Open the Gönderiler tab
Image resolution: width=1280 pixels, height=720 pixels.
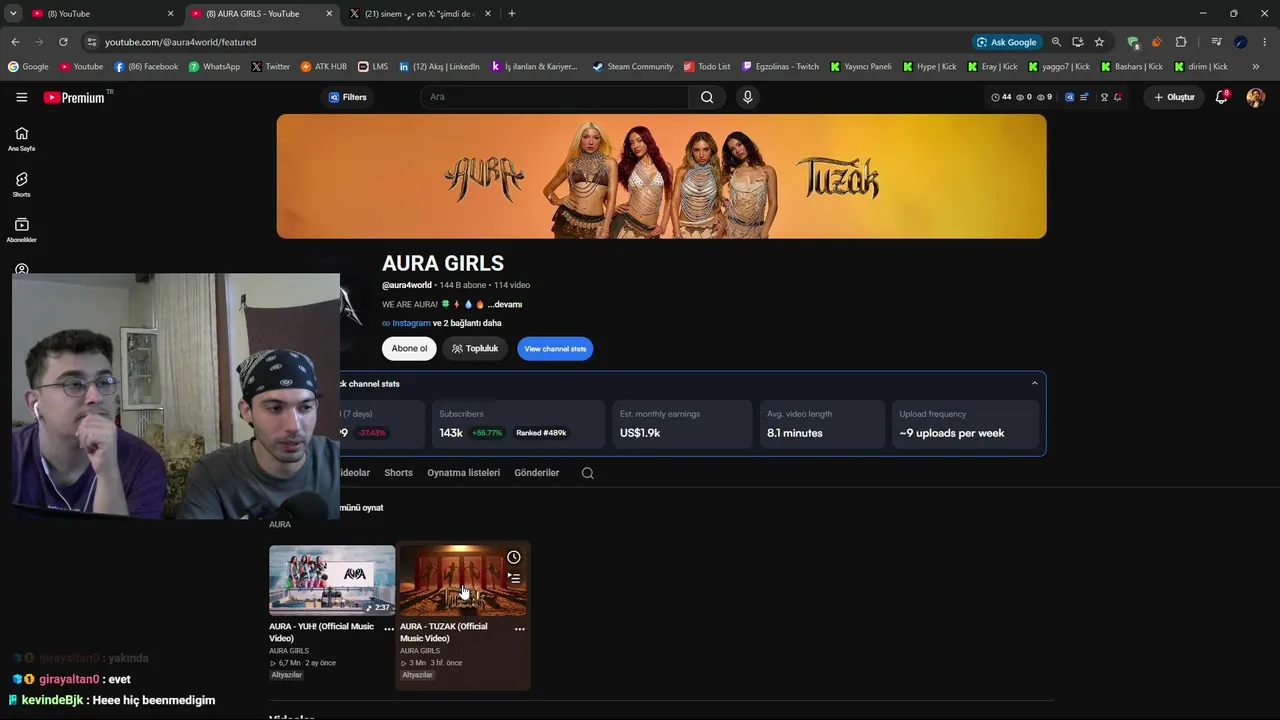point(537,473)
